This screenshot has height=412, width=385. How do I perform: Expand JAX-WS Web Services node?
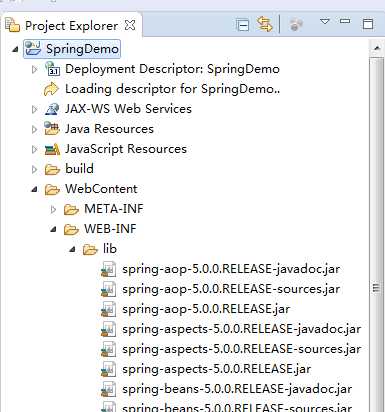[x=34, y=109]
